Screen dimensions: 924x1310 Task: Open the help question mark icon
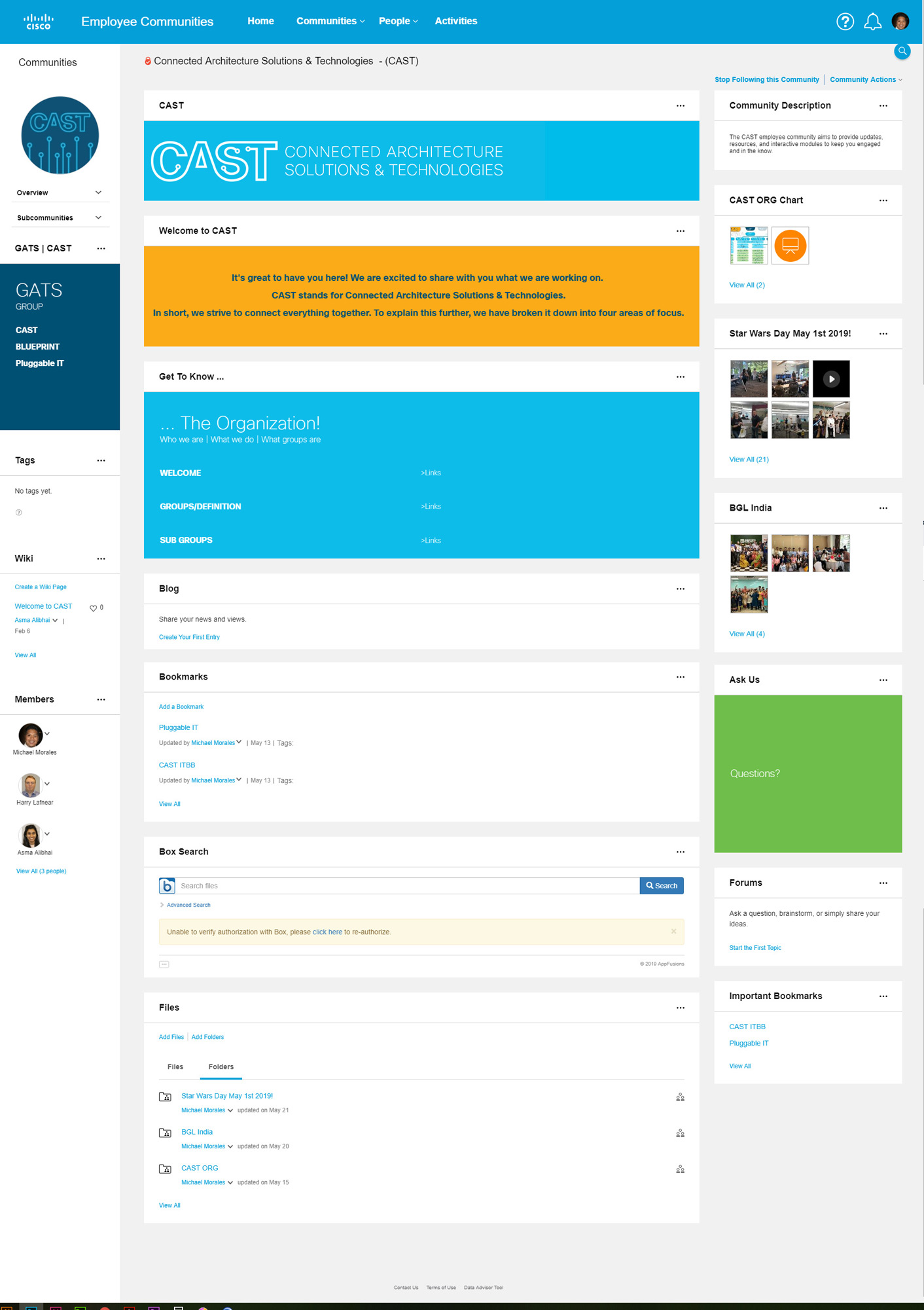click(845, 22)
